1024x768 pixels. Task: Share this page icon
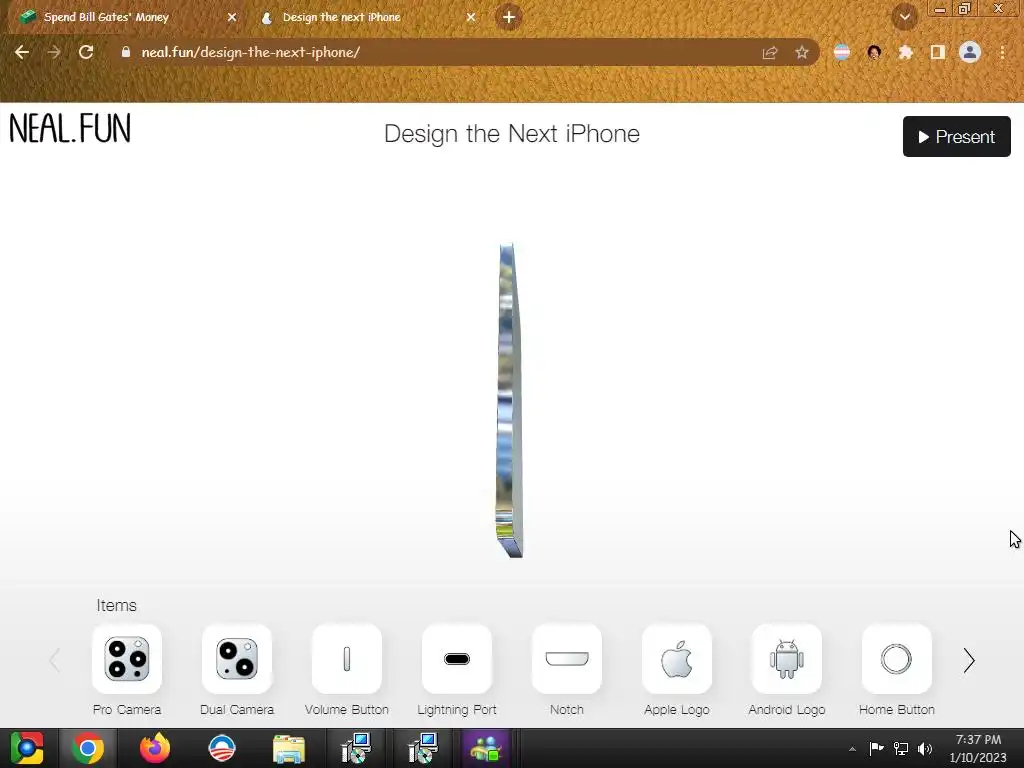pyautogui.click(x=770, y=53)
